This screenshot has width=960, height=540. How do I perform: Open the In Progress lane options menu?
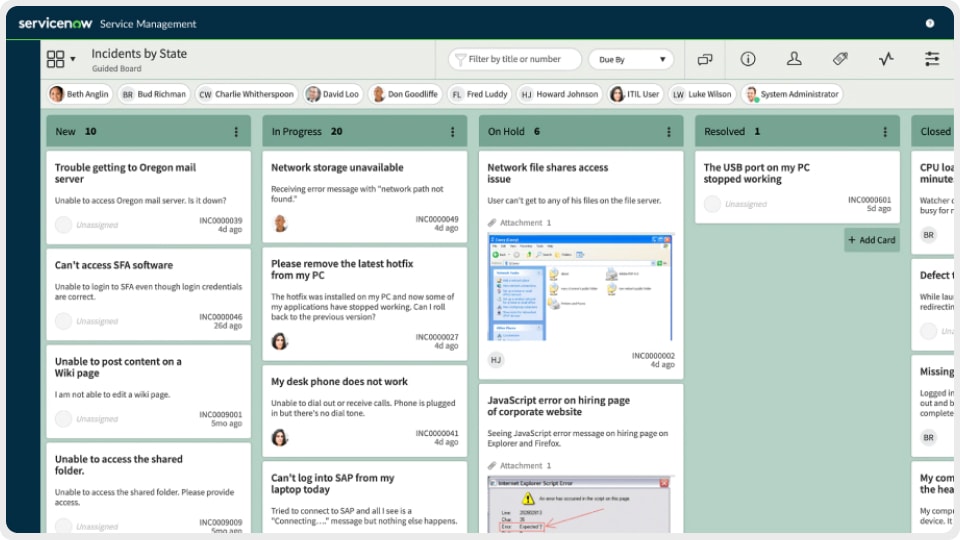[452, 132]
